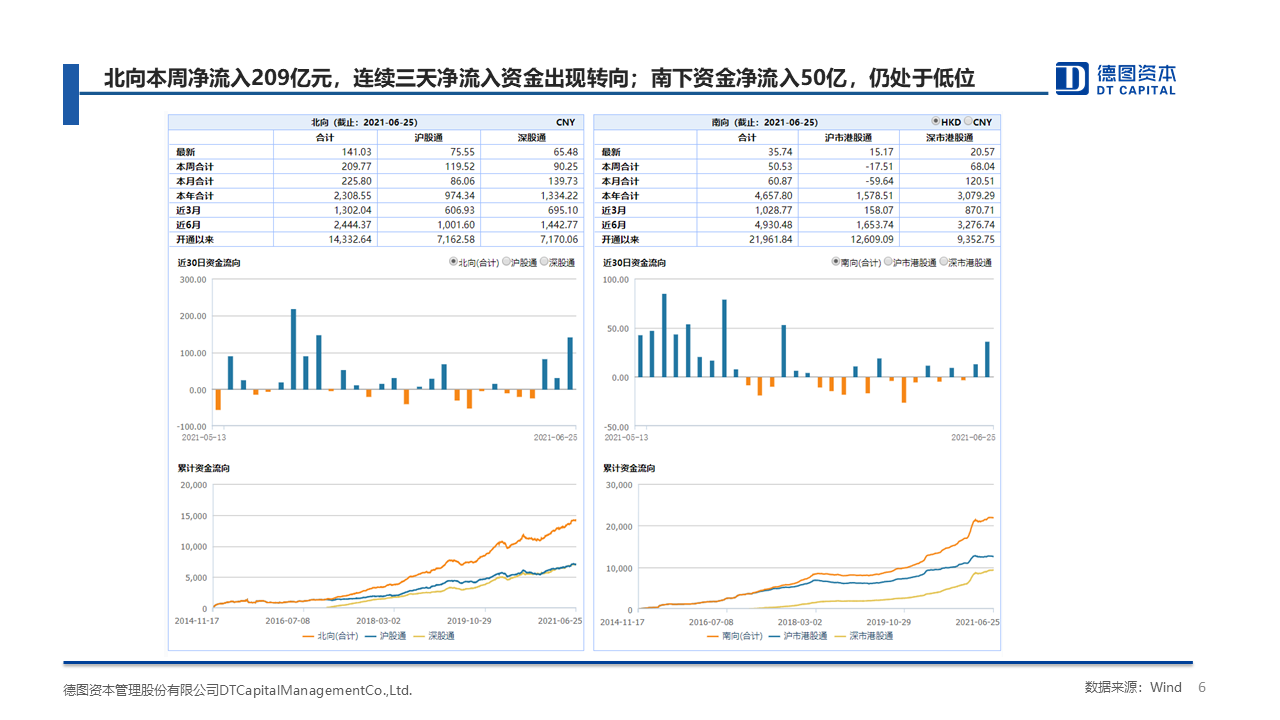This screenshot has width=1280, height=720.
Task: Select the 南向(合计) radio button
Action: click(x=835, y=262)
